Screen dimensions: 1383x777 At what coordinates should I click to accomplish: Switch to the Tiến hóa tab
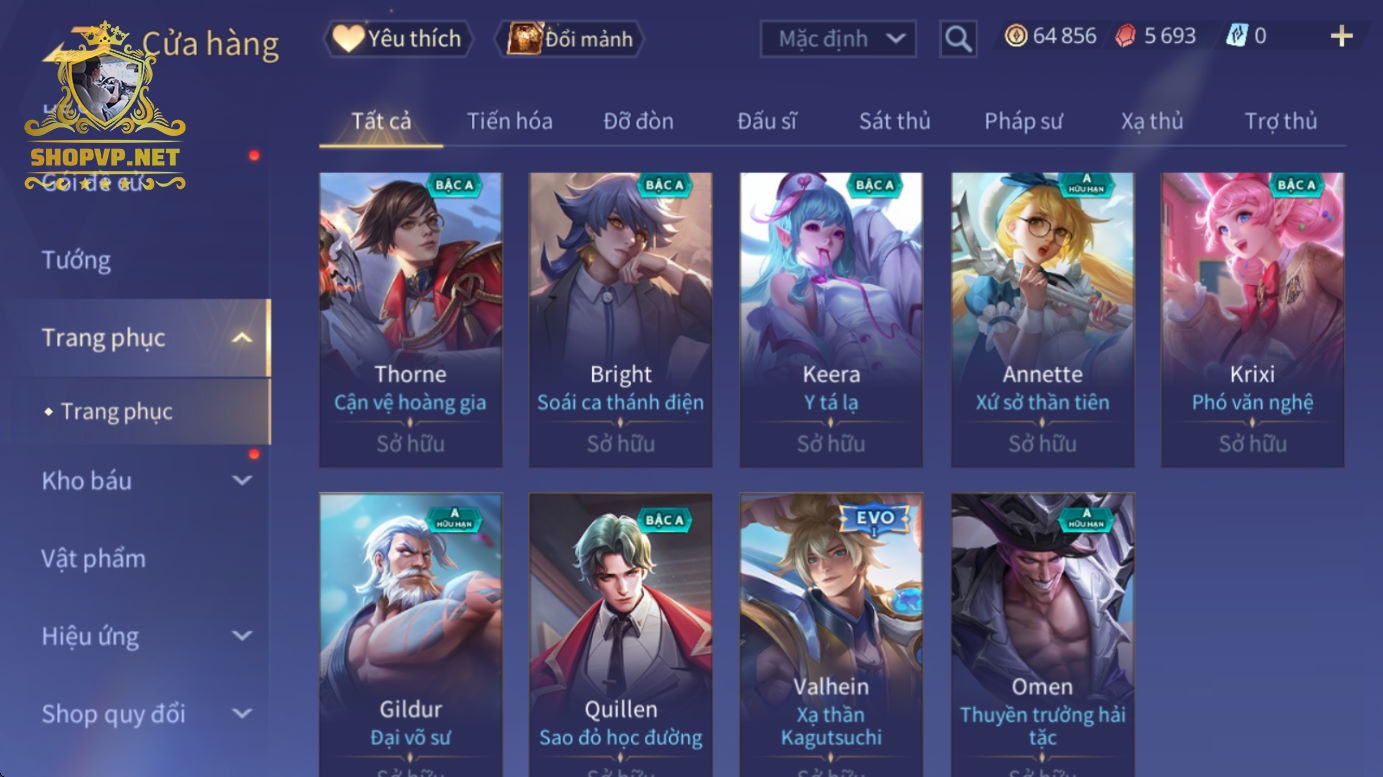point(510,121)
